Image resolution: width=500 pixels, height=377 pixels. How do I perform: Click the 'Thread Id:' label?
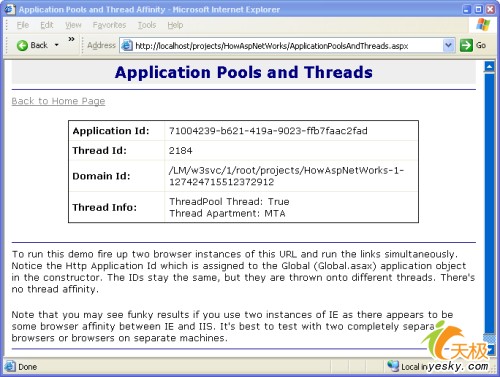click(x=99, y=151)
